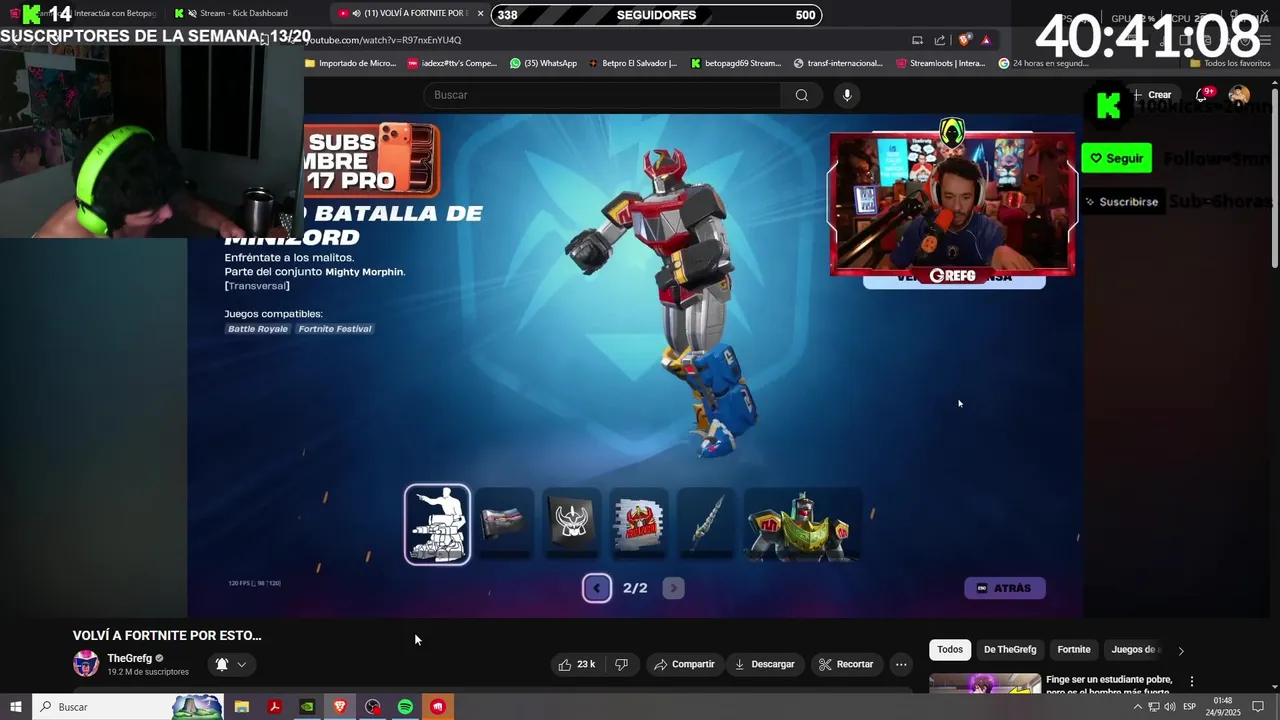This screenshot has height=720, width=1280.
Task: Activate YouTube voice search microphone
Action: click(847, 95)
